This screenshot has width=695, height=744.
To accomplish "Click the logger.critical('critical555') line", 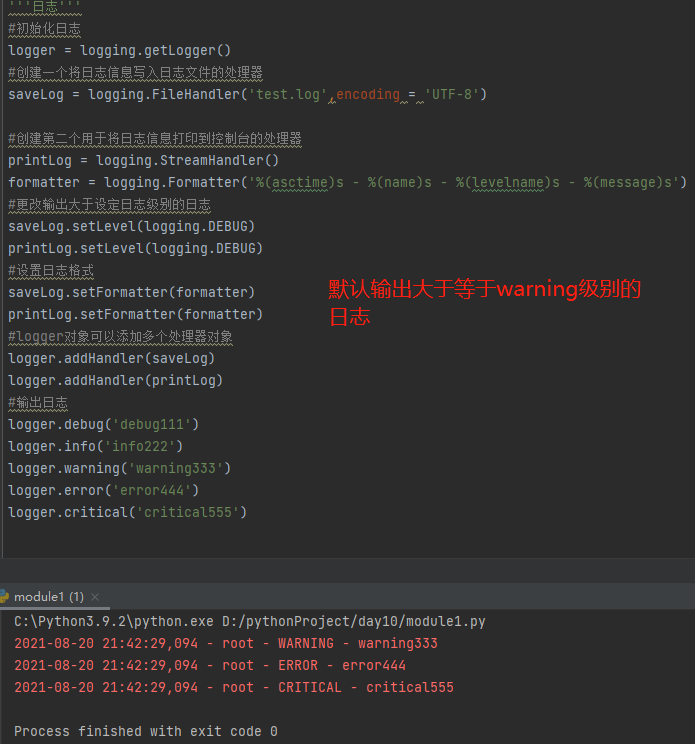I will click(128, 512).
